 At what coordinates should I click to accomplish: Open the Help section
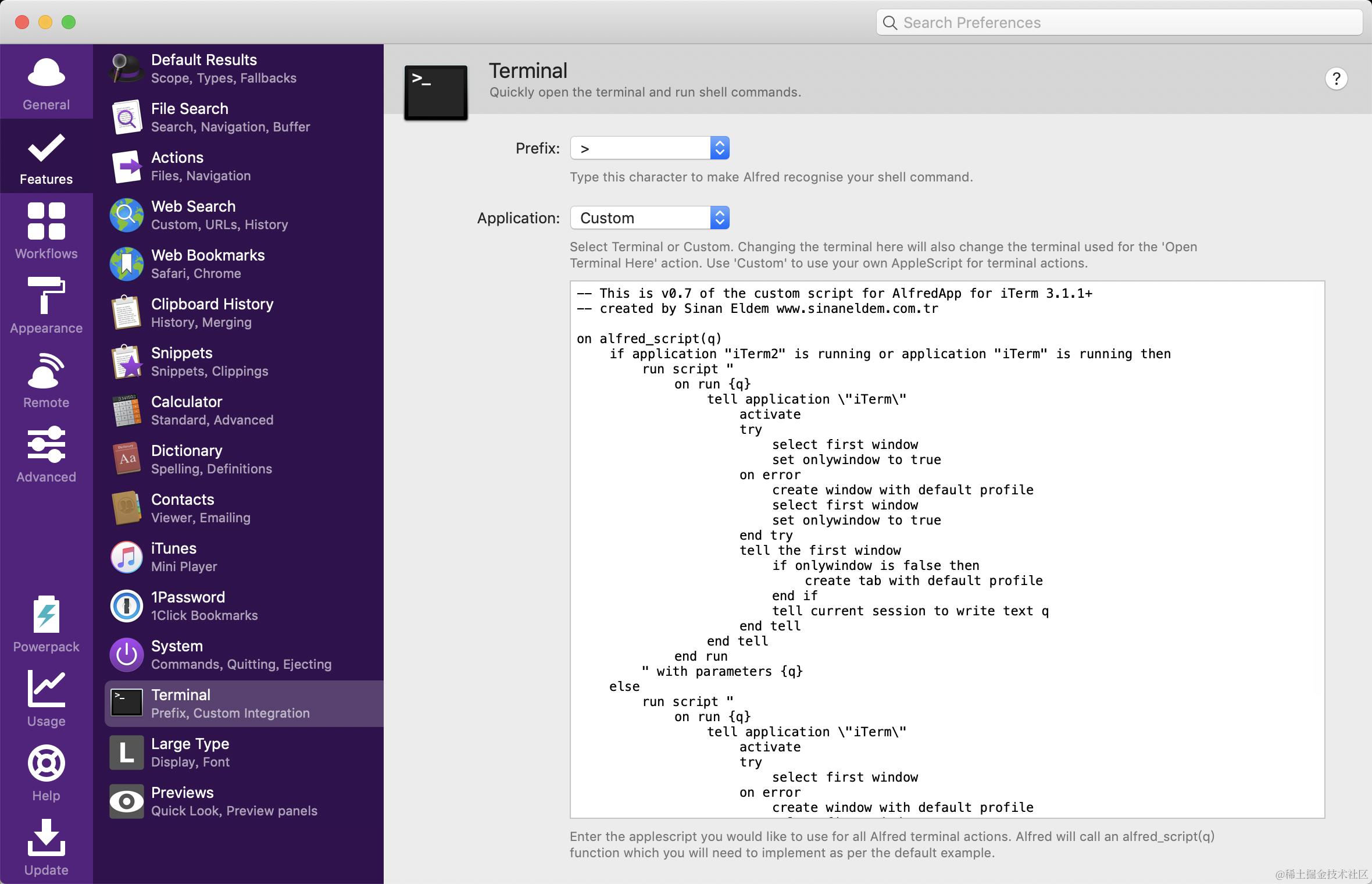pos(46,772)
